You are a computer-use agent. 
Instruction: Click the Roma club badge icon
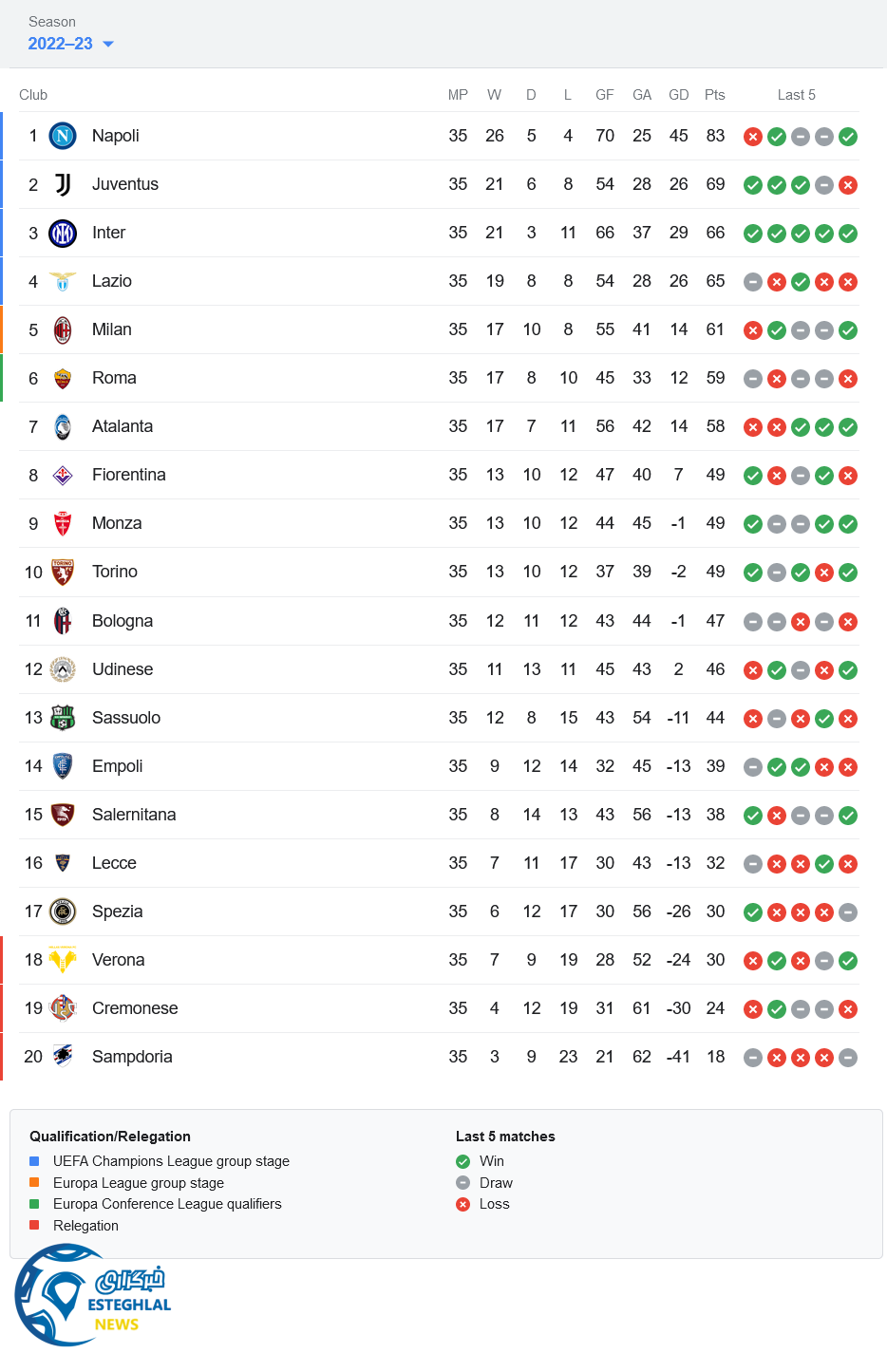pos(63,378)
